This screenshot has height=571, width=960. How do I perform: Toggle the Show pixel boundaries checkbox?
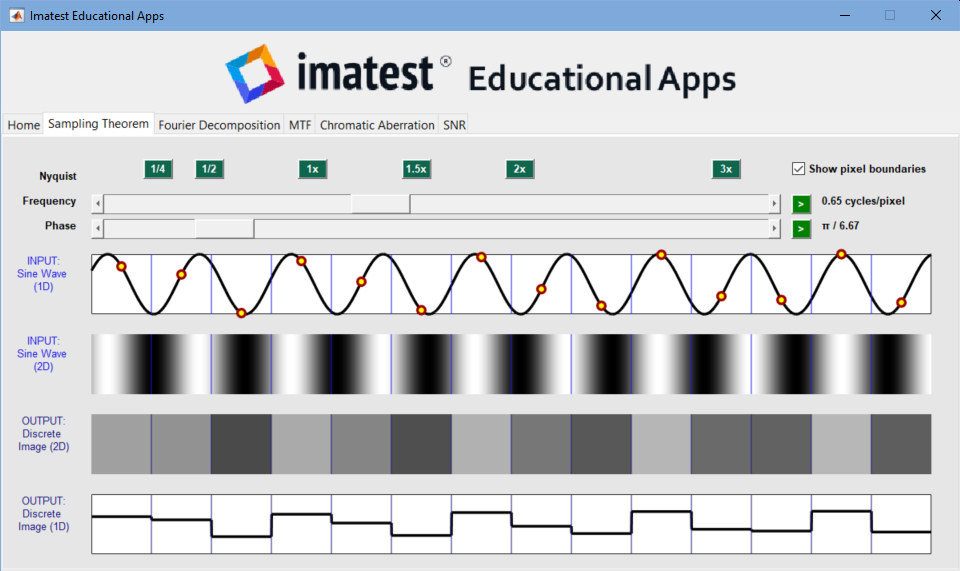pyautogui.click(x=798, y=168)
